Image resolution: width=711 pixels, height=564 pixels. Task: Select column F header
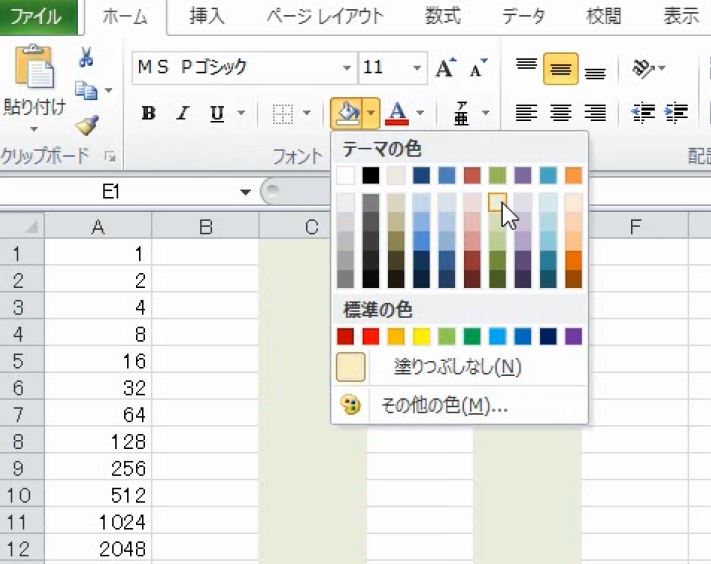tap(635, 226)
